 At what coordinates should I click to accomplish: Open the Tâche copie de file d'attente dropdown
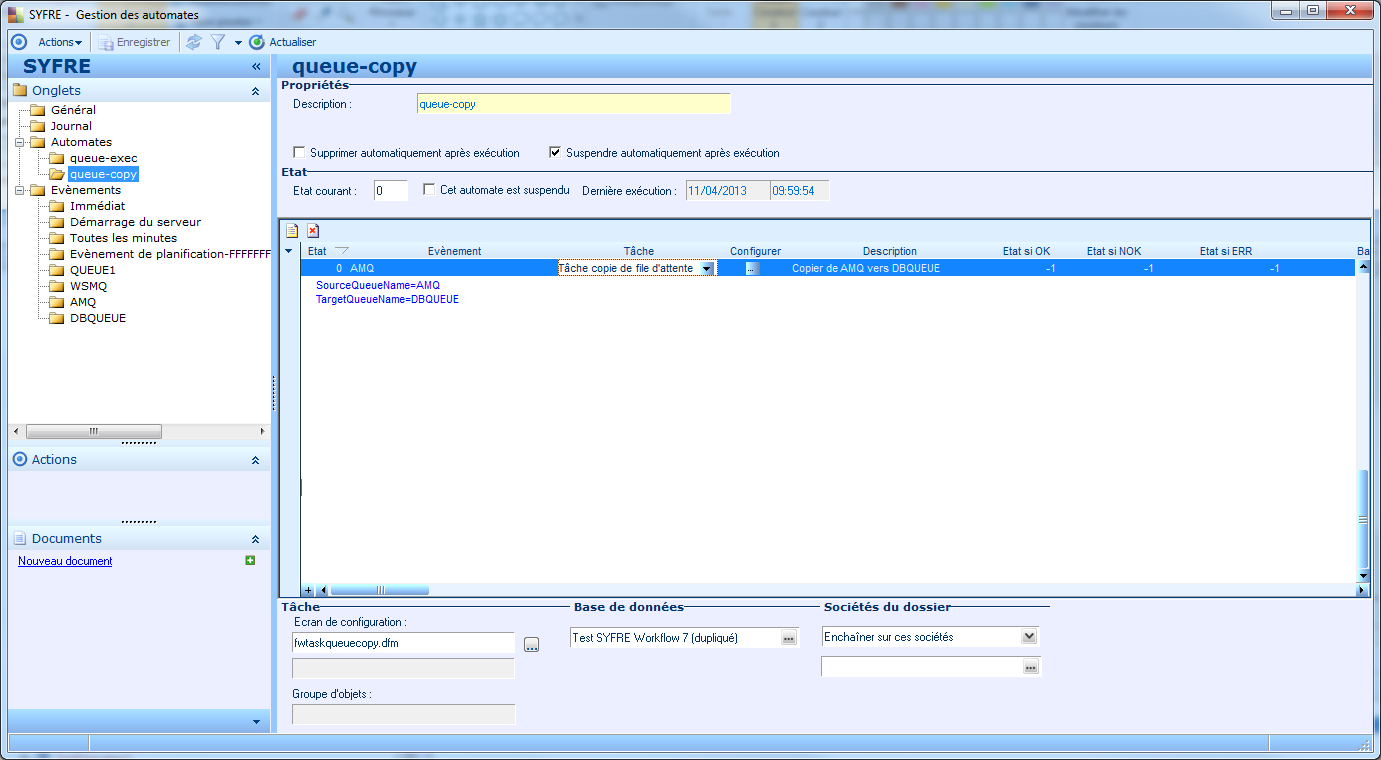pos(707,268)
